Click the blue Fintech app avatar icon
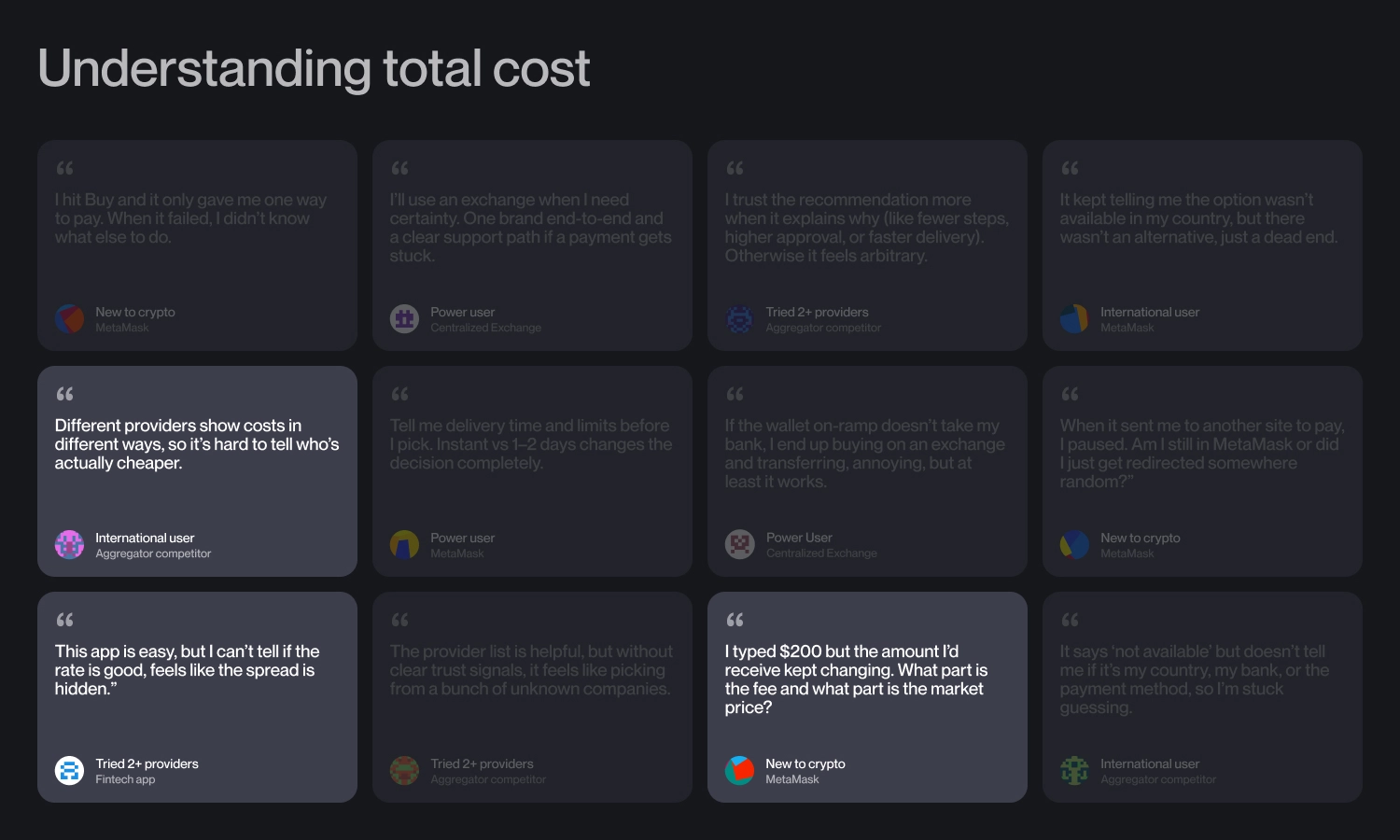 point(69,771)
